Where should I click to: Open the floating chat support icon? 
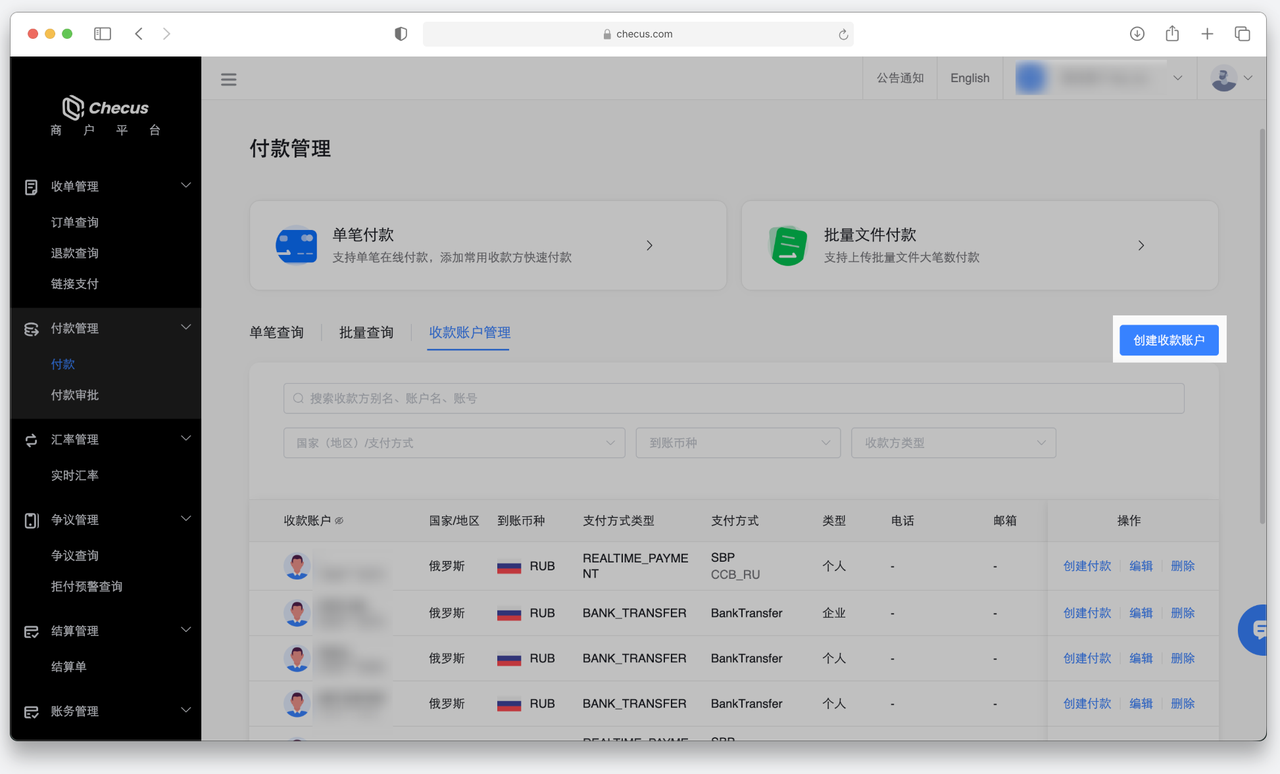click(1257, 630)
